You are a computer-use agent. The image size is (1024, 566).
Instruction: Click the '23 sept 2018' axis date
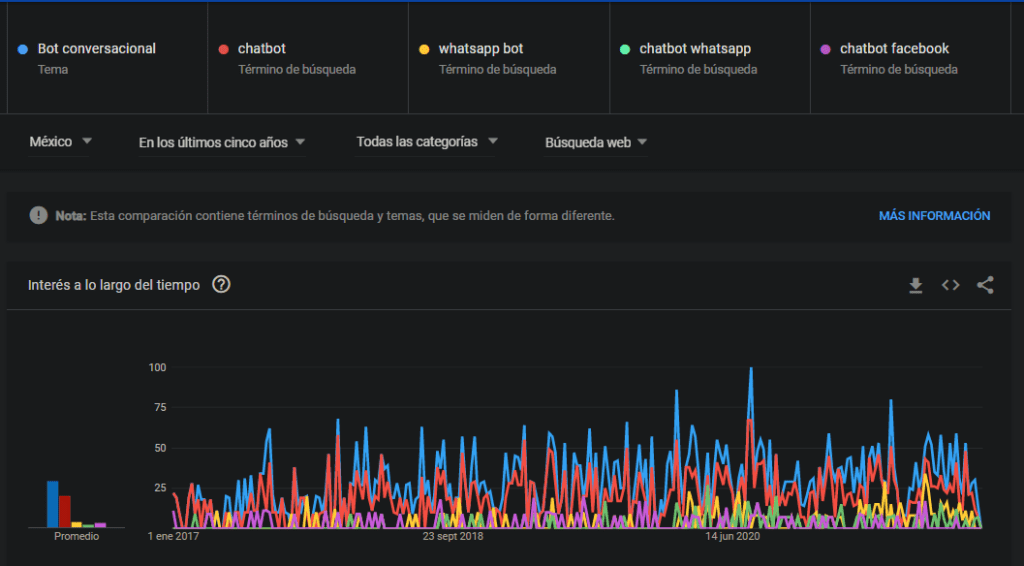[453, 536]
